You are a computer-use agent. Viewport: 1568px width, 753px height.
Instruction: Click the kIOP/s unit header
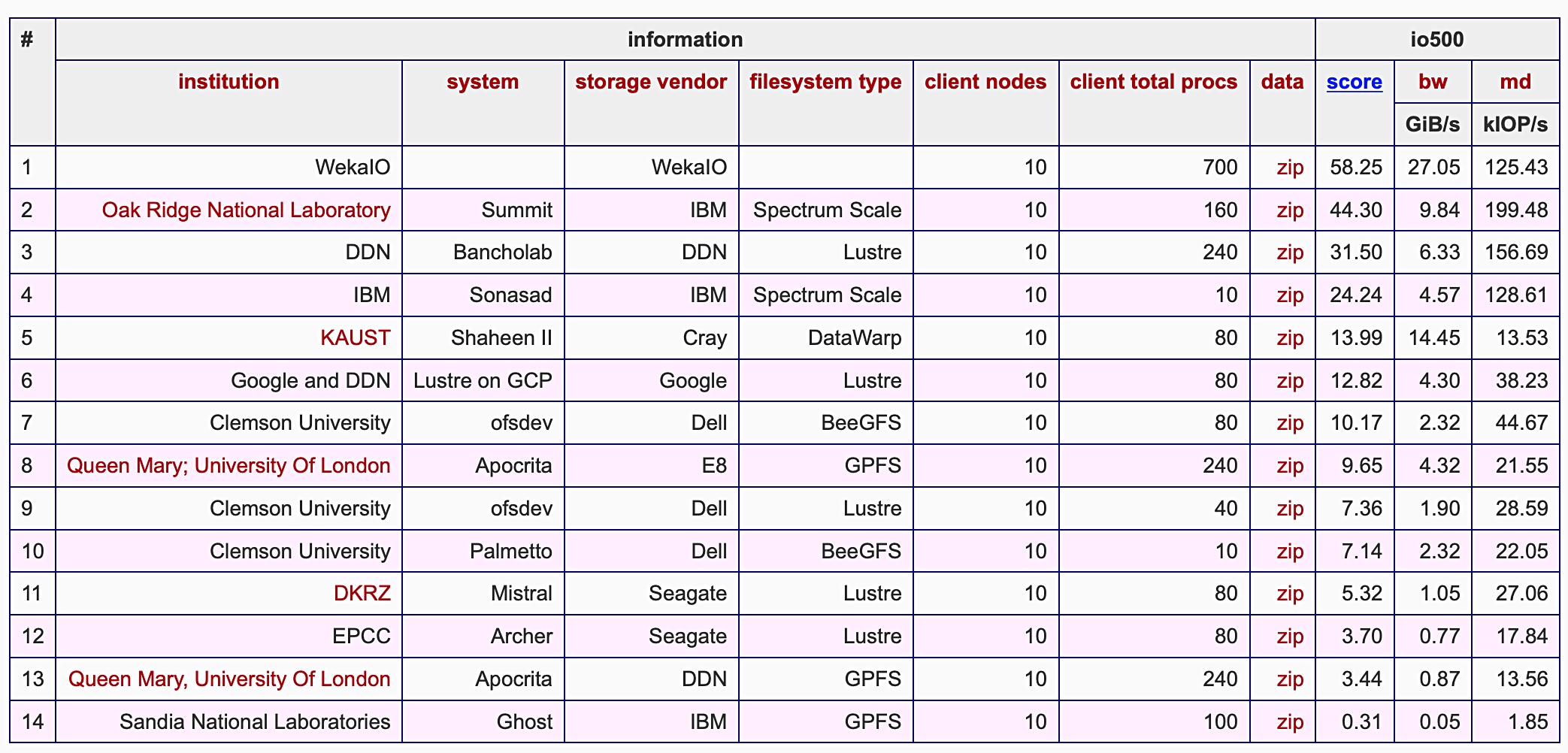1515,124
